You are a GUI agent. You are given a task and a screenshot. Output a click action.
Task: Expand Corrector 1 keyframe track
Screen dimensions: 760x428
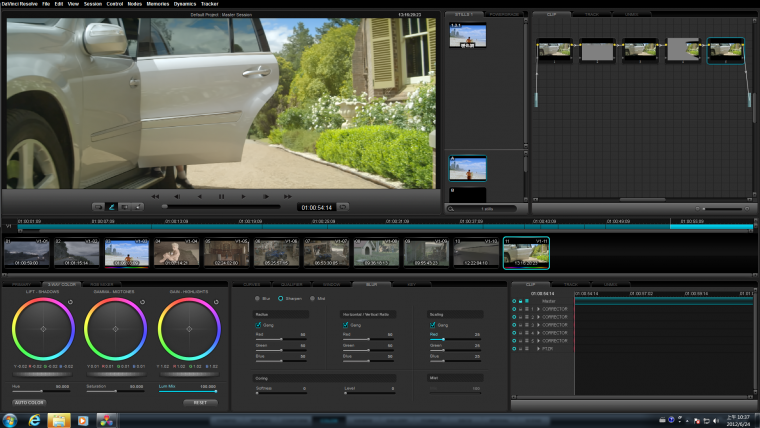point(537,309)
